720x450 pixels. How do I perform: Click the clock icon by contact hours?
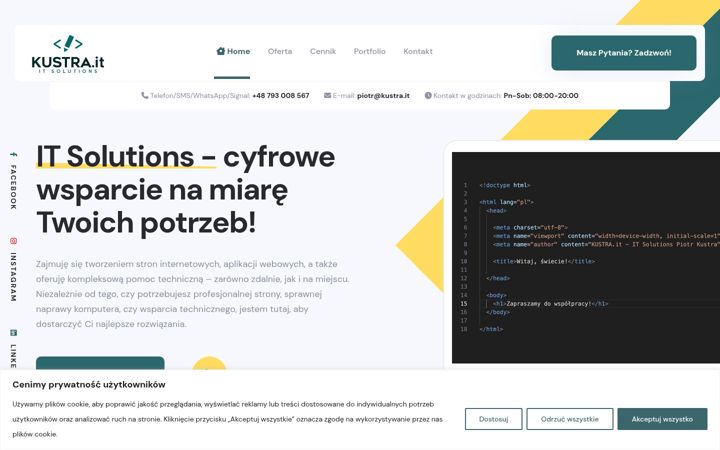[x=428, y=96]
